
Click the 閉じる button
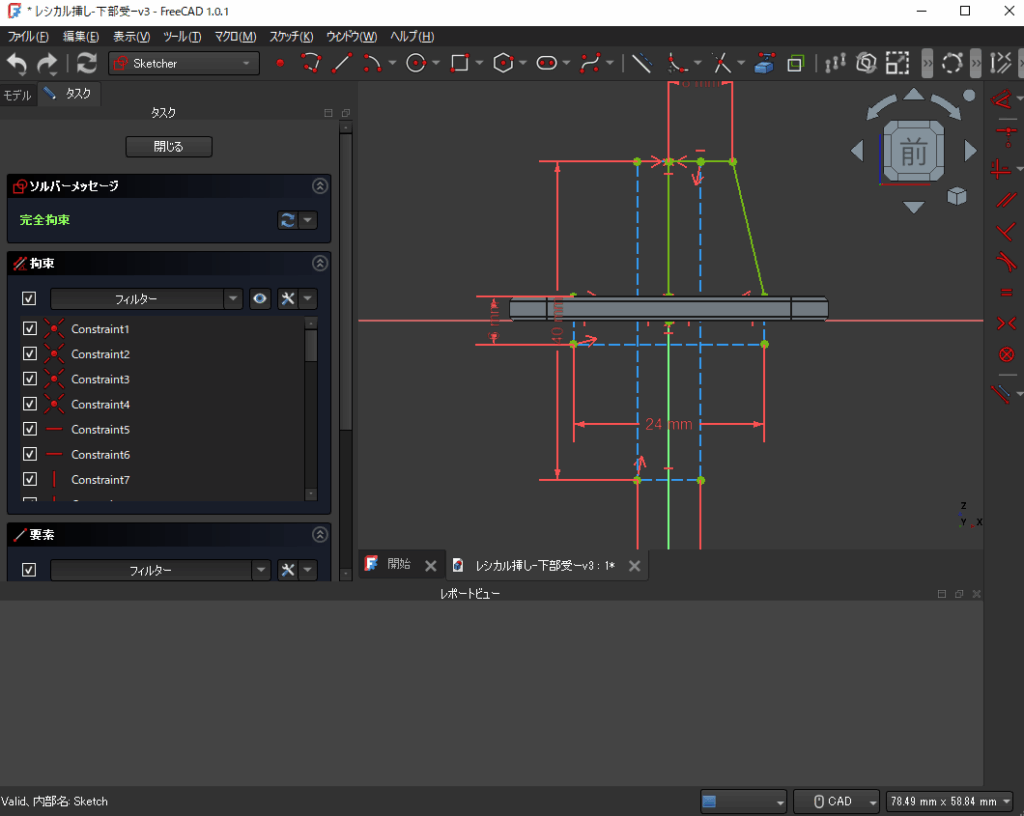(169, 147)
